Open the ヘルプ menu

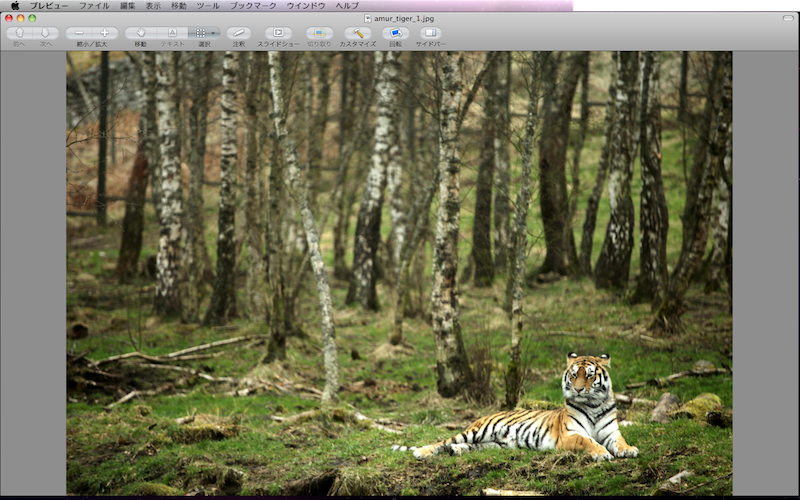(x=347, y=6)
